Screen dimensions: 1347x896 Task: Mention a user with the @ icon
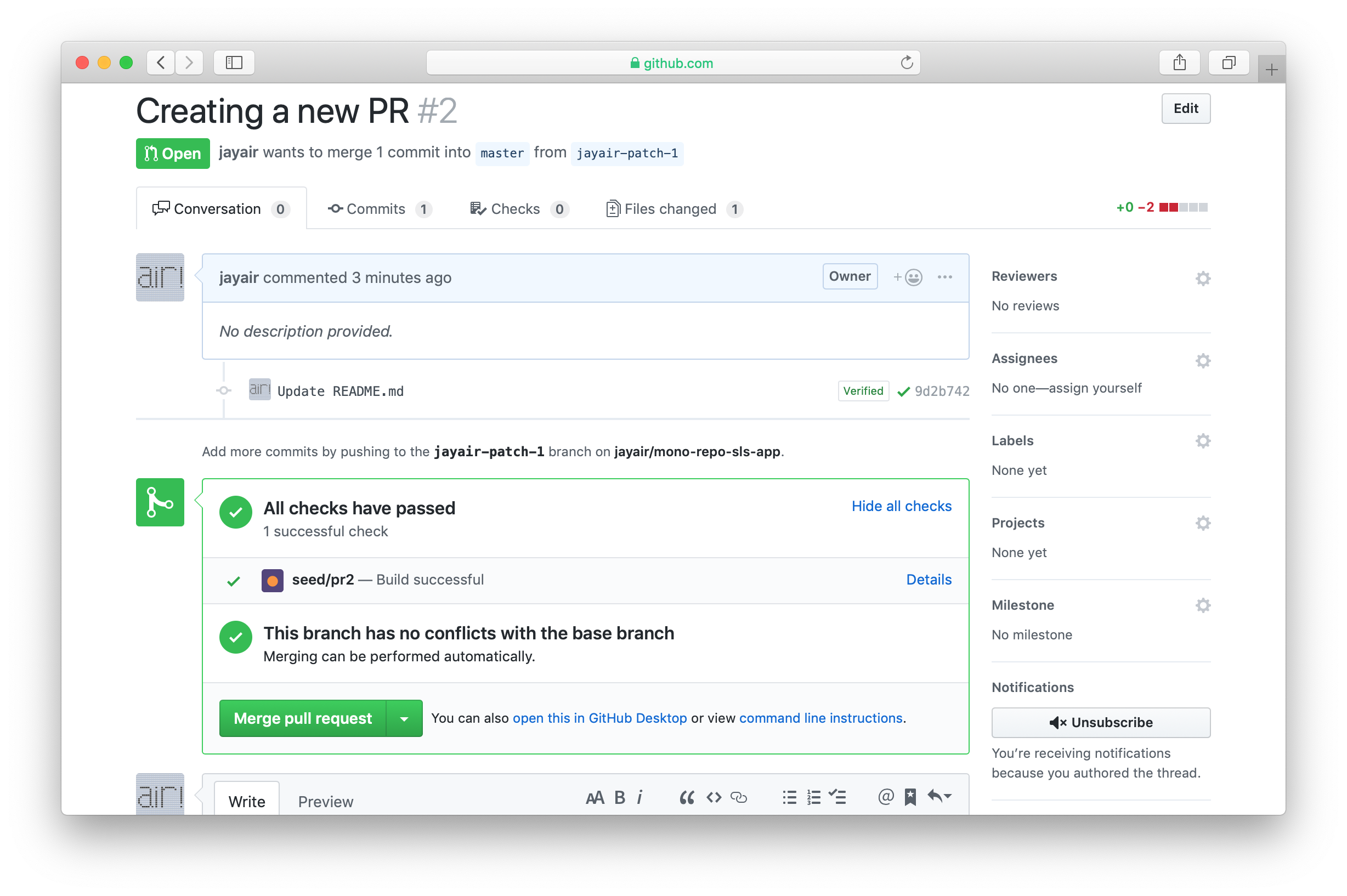point(885,797)
